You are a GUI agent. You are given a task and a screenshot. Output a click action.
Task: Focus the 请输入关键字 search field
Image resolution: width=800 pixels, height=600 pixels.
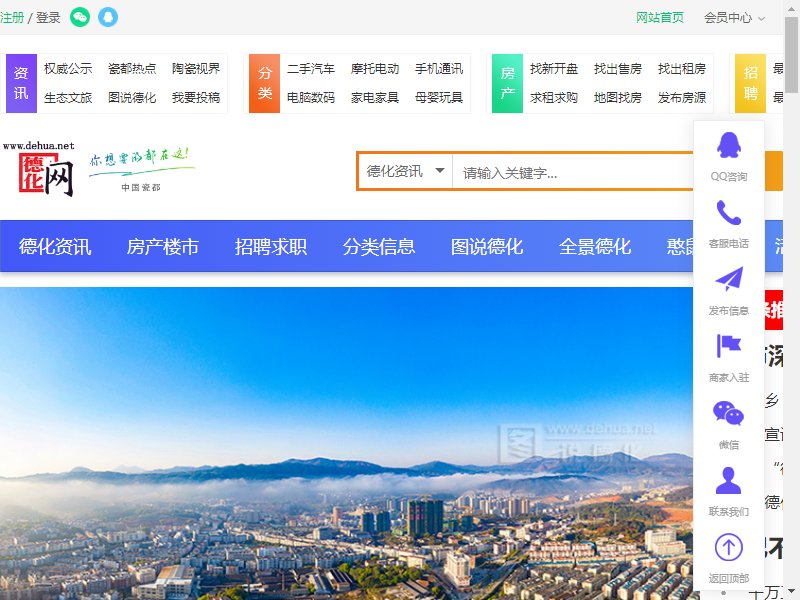pyautogui.click(x=572, y=171)
